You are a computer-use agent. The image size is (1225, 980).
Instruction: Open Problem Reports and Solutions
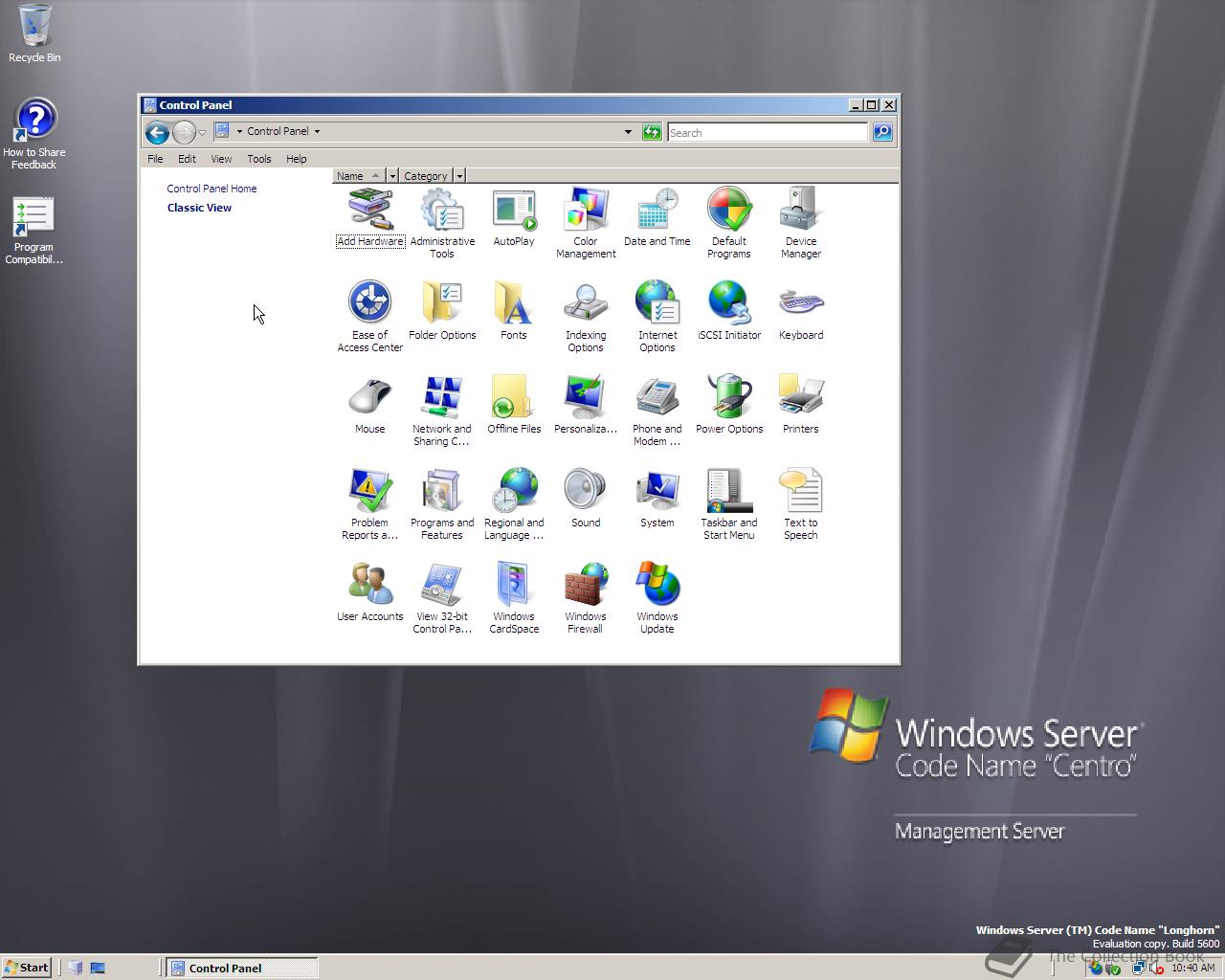pos(370,505)
